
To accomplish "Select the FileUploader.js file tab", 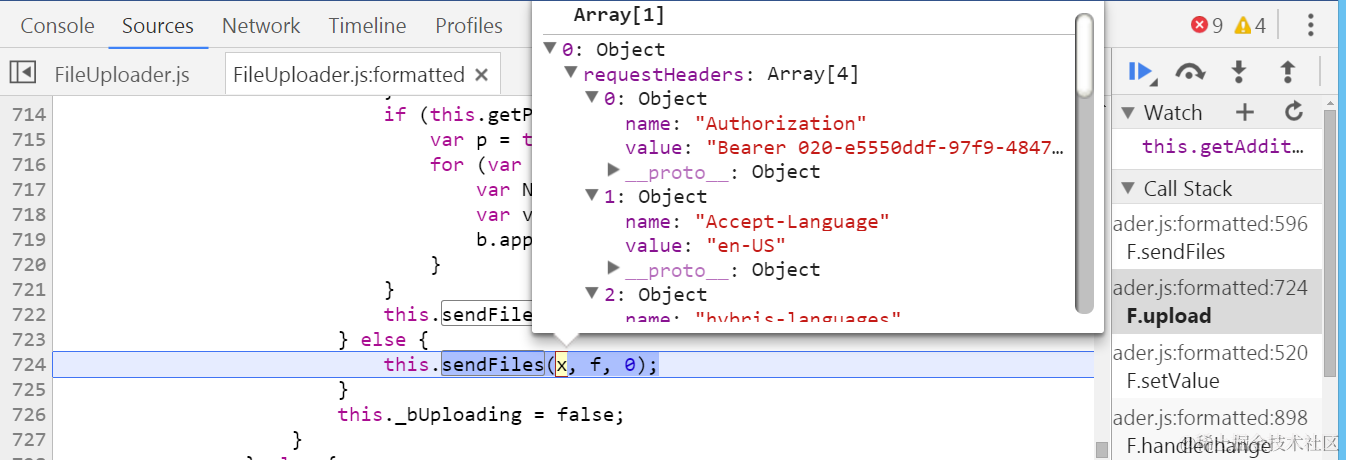I will [122, 74].
